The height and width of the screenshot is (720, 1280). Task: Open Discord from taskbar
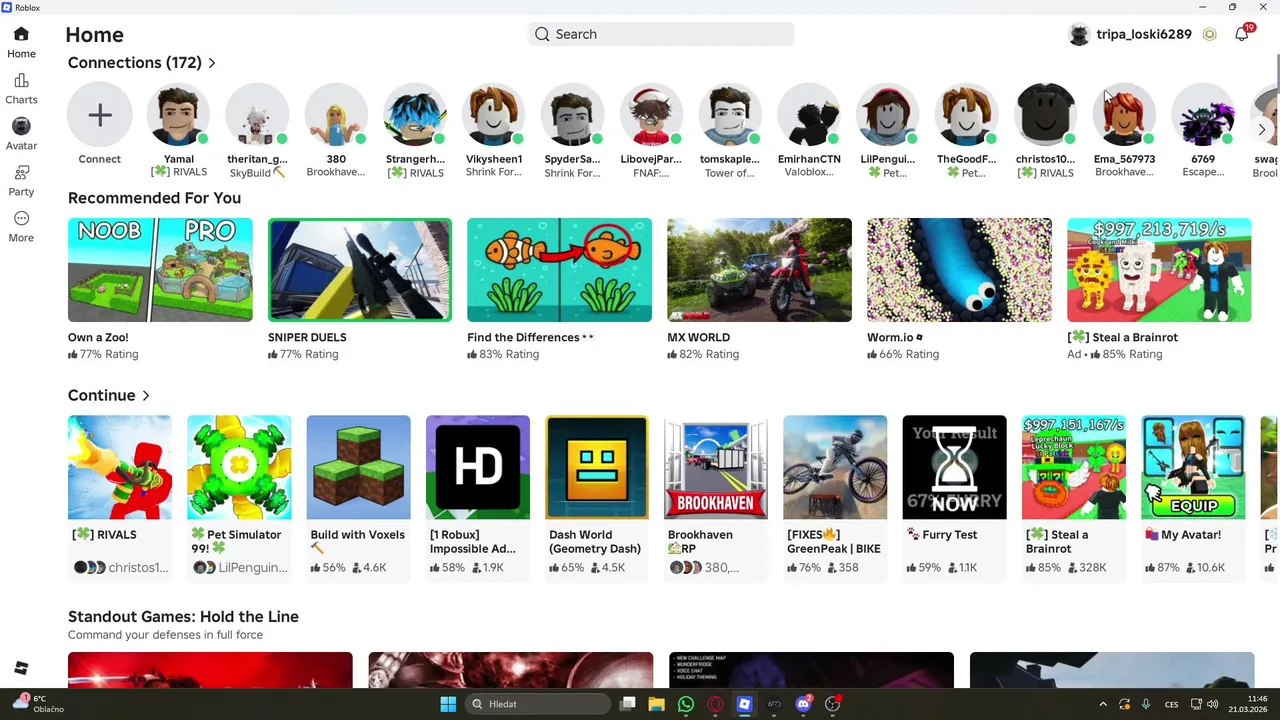pyautogui.click(x=803, y=704)
